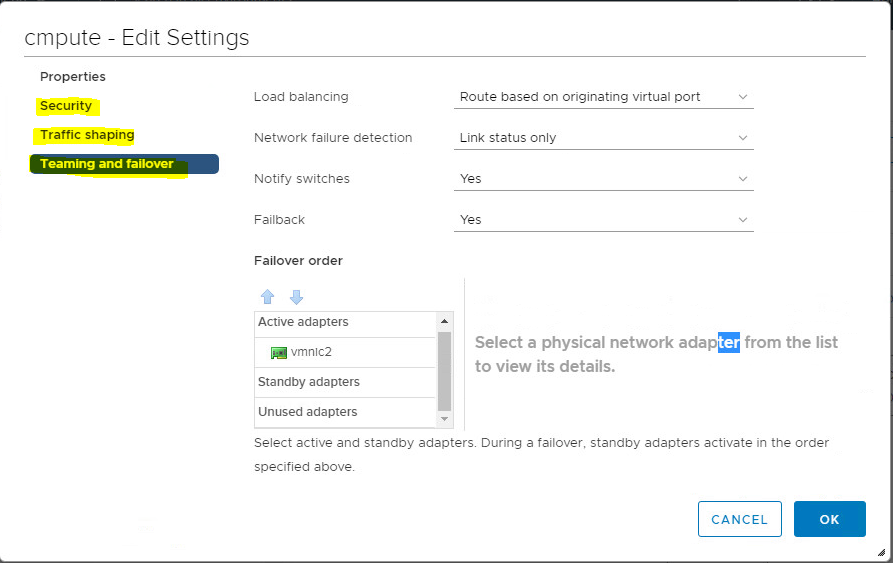Screen dimensions: 893x563
Task: Go to the Properties section
Action: (73, 77)
